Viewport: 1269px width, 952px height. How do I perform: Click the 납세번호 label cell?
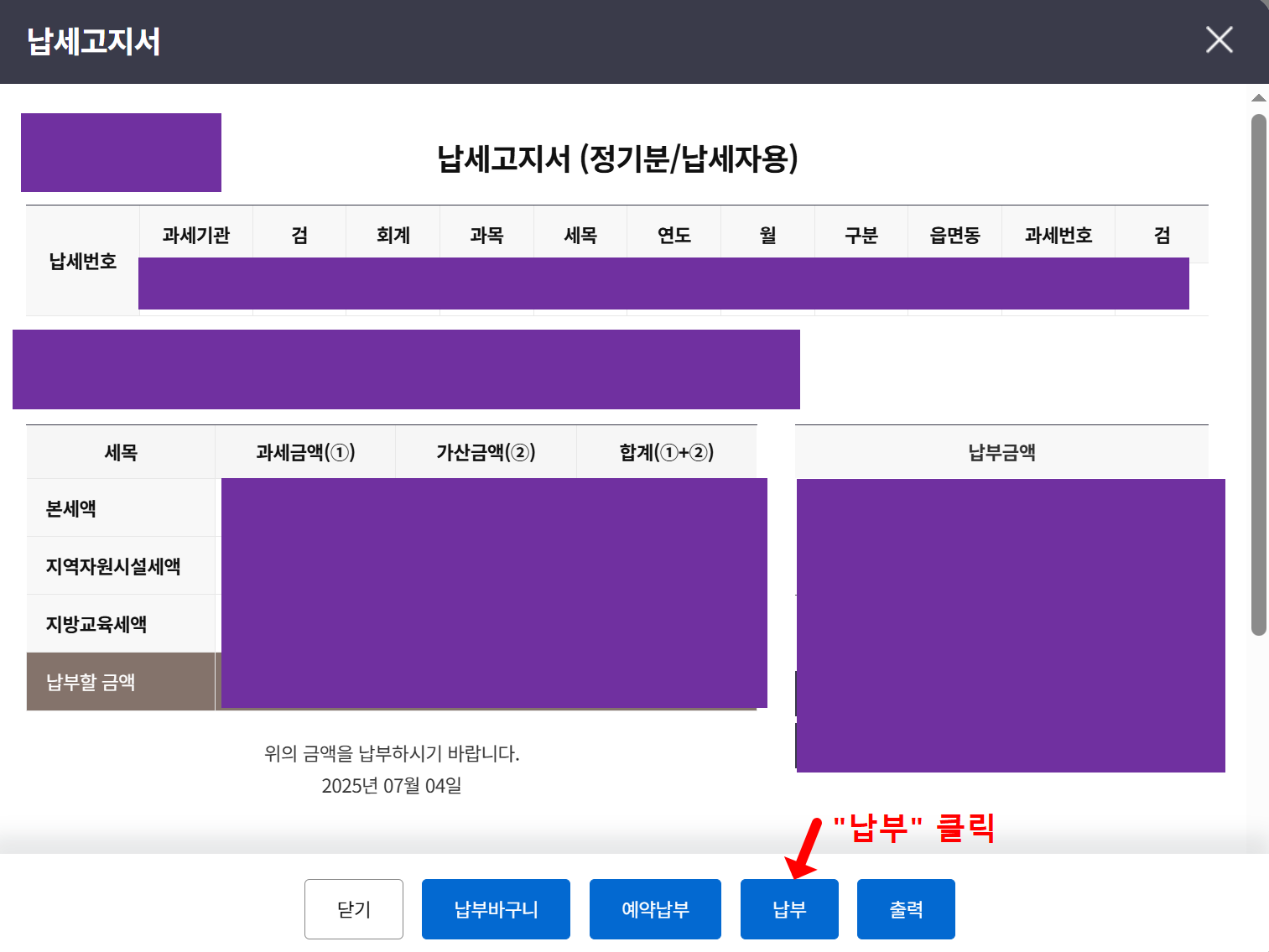[81, 260]
